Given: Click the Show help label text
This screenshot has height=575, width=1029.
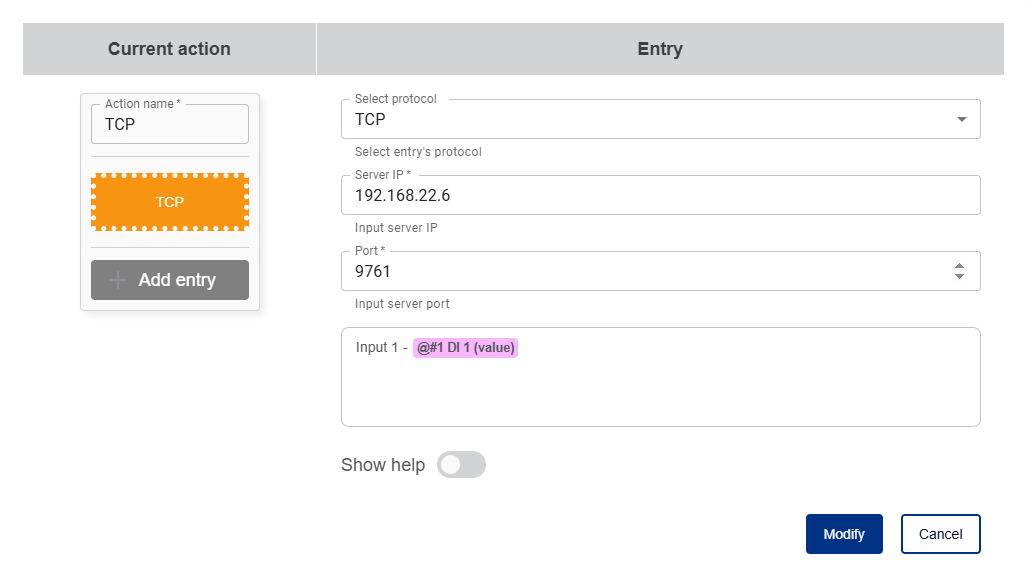Looking at the screenshot, I should coord(383,465).
